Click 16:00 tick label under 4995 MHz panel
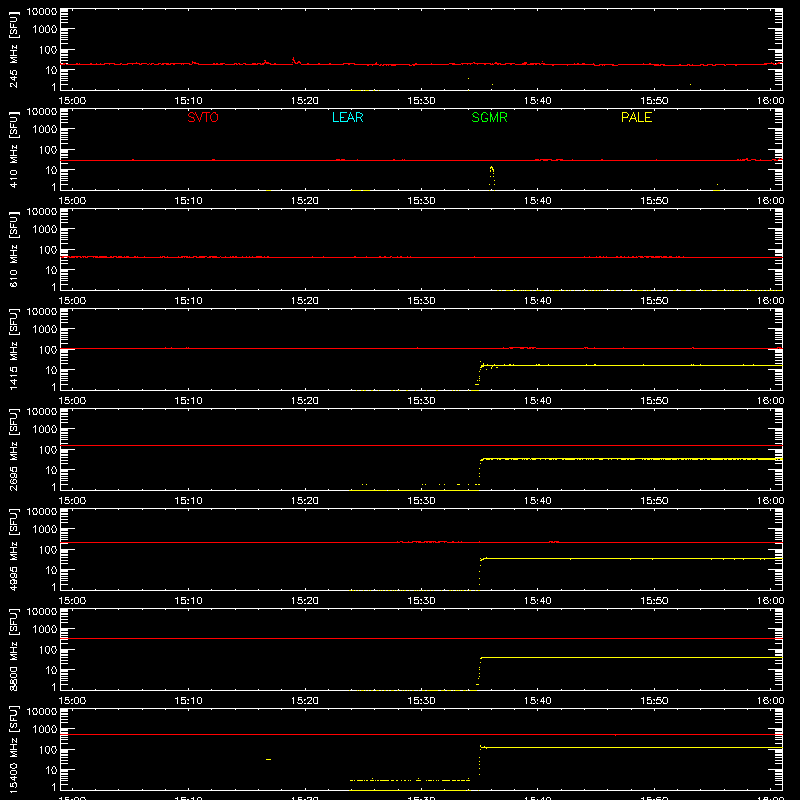800x800 pixels. (x=770, y=601)
